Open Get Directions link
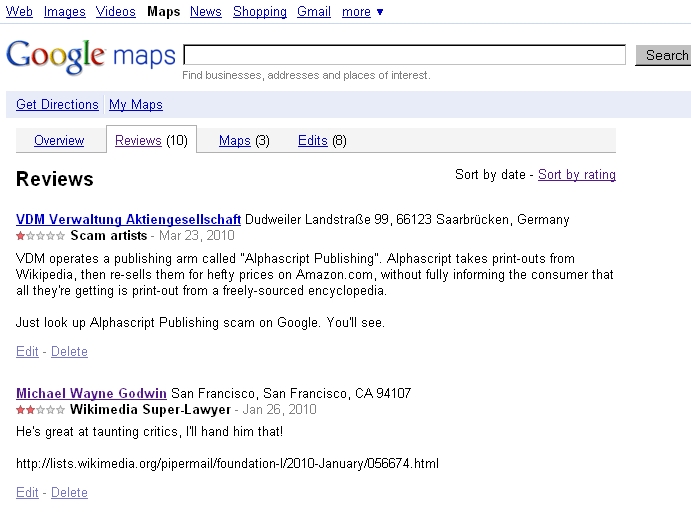This screenshot has height=514, width=691. click(57, 105)
